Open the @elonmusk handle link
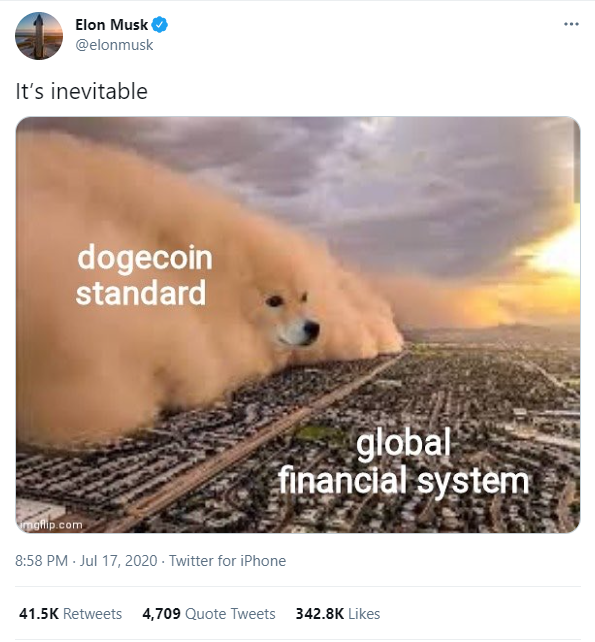Image resolution: width=595 pixels, height=642 pixels. point(114,45)
